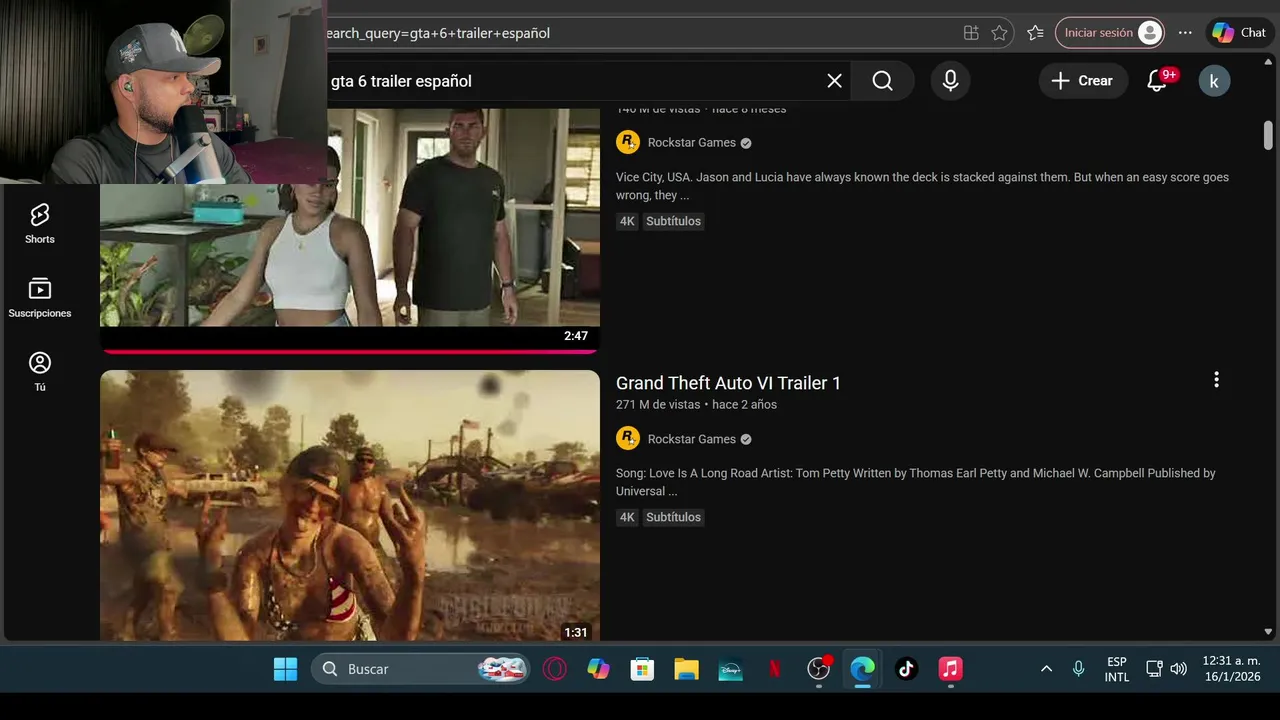Open Copilot from the taskbar

[598, 669]
